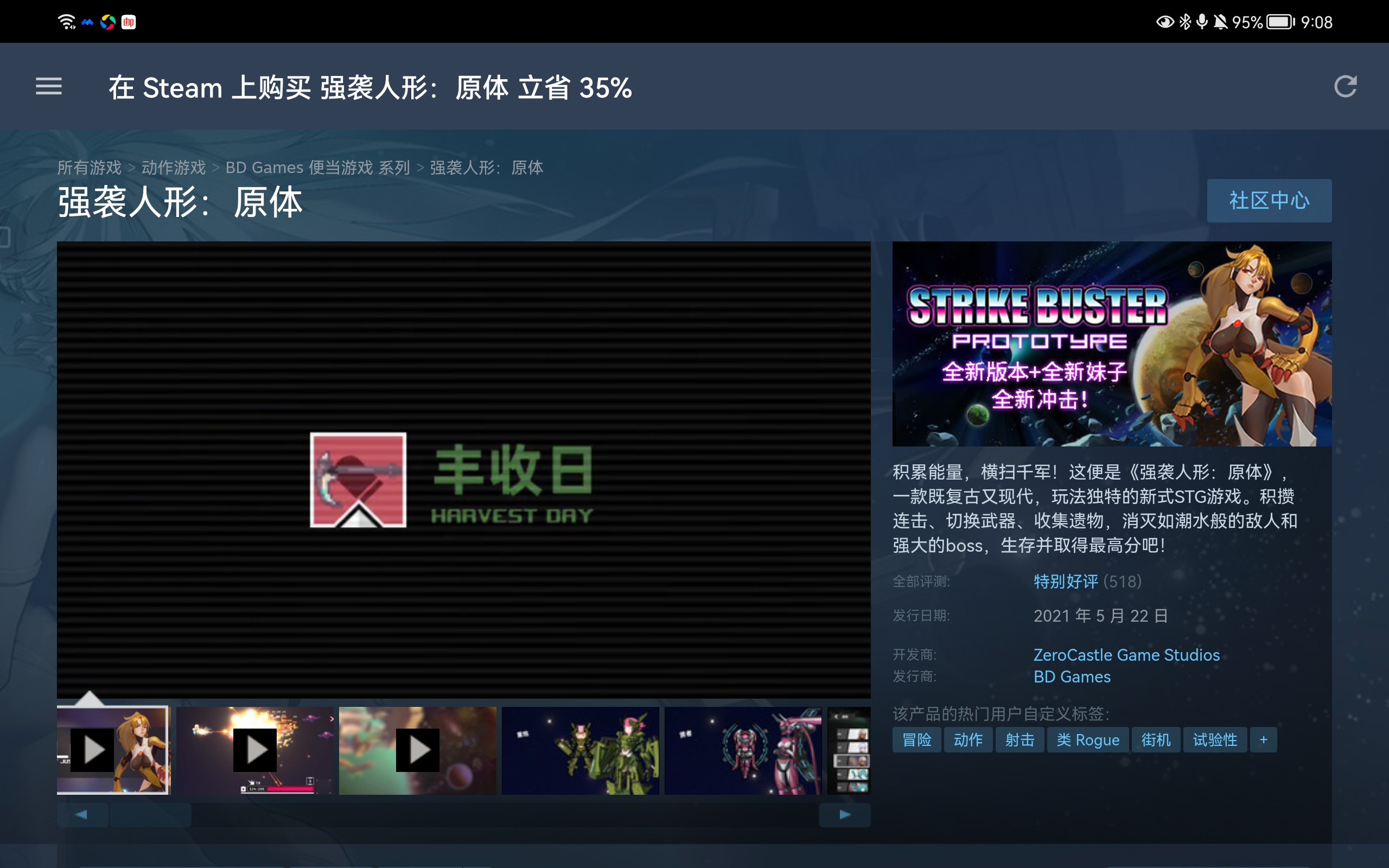
Task: Click the Strike Buster Prototype header image
Action: click(x=1112, y=344)
